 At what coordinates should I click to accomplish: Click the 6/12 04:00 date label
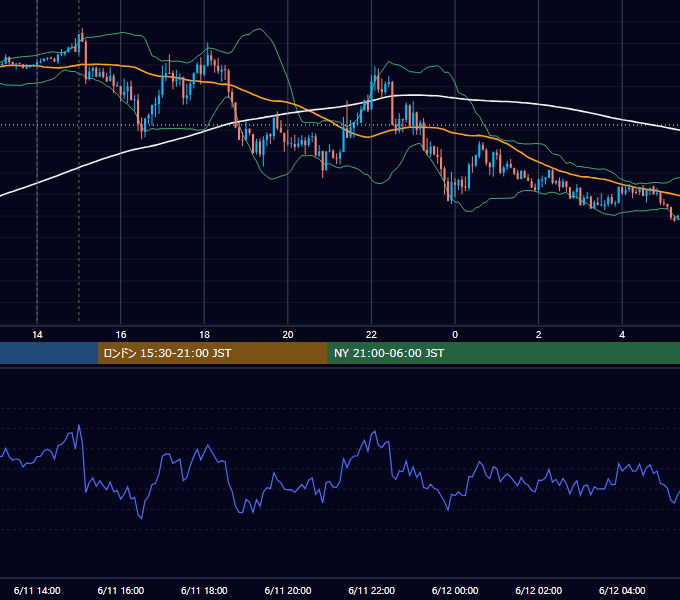tap(622, 590)
